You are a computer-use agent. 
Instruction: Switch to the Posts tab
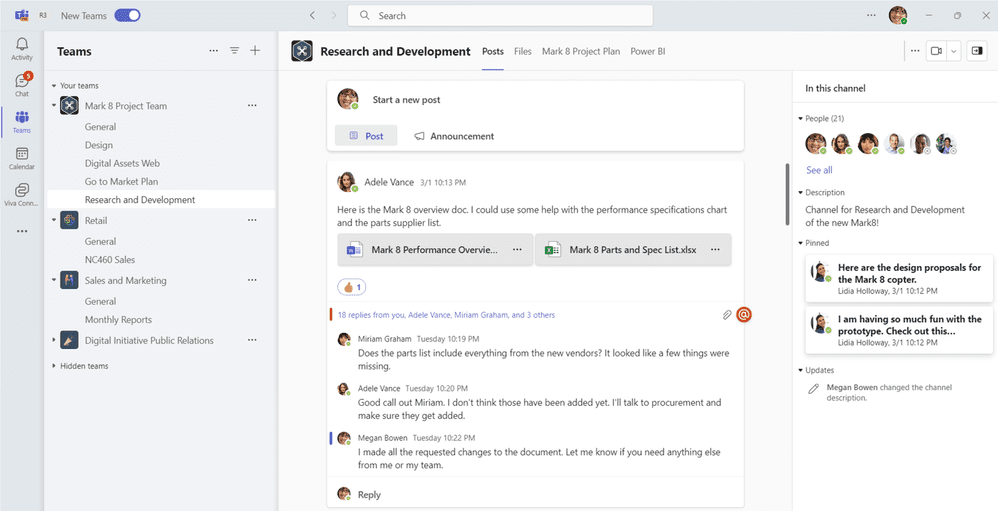tap(493, 52)
